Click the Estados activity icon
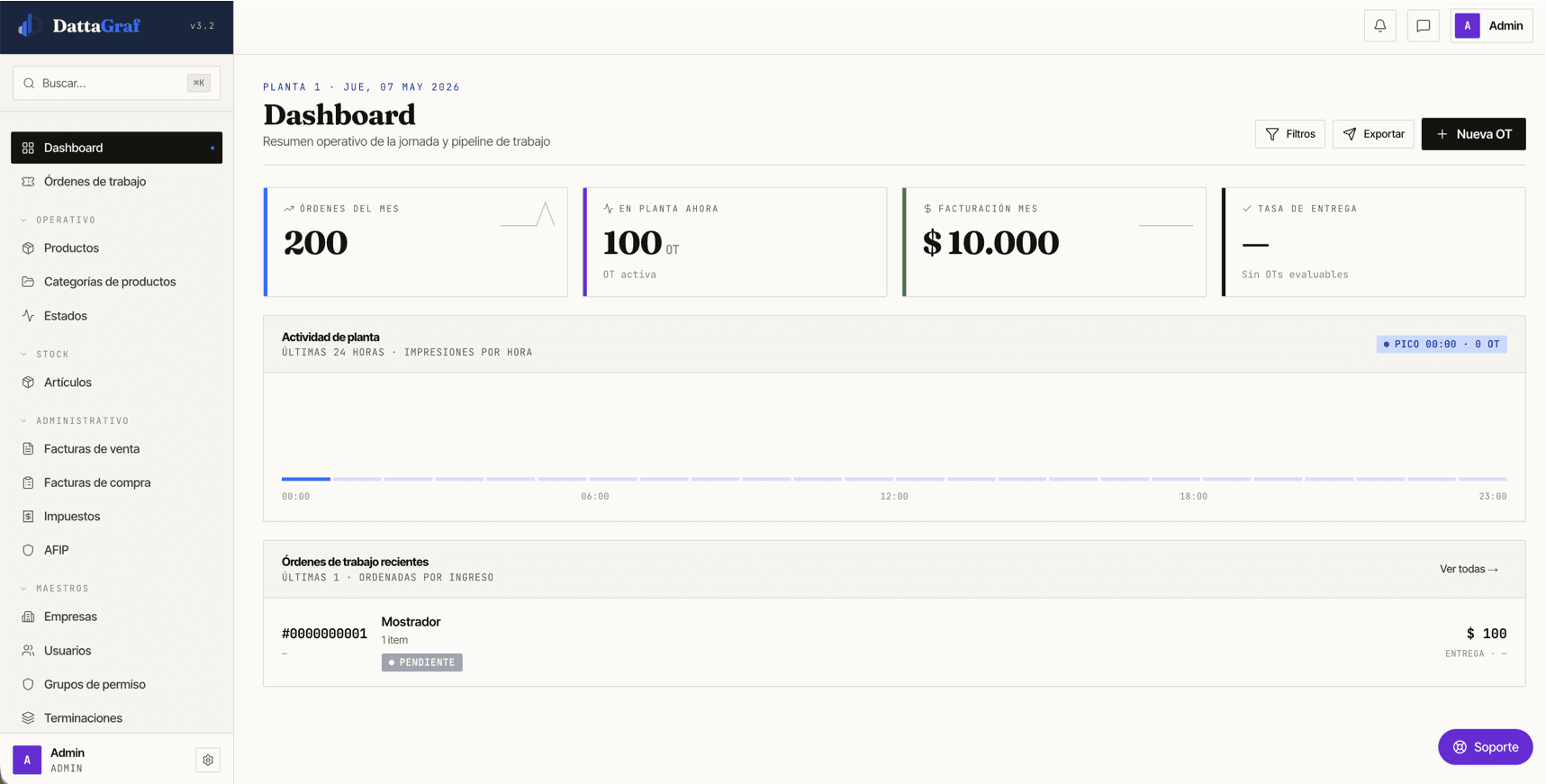Screen dimensions: 1546x784 point(28,316)
